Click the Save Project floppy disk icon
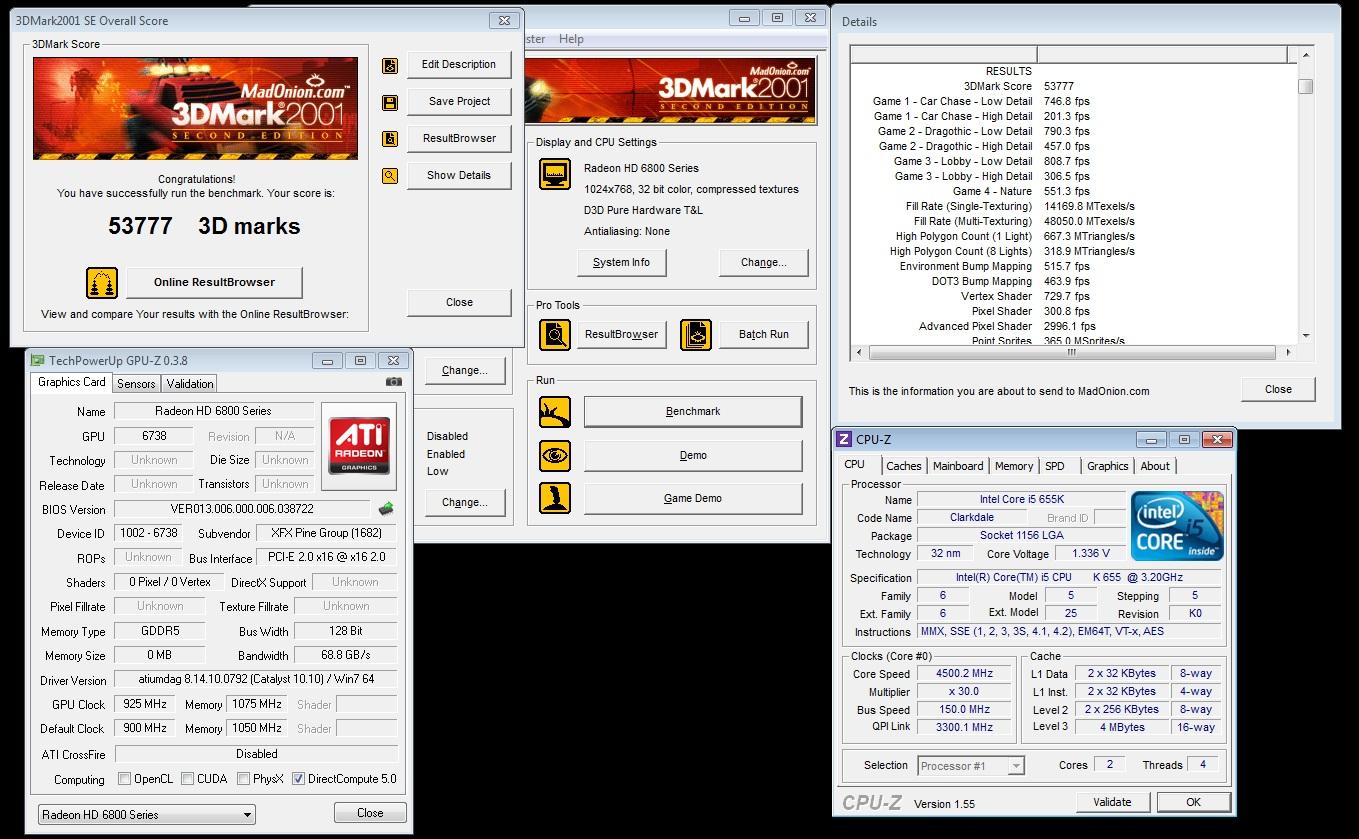The width and height of the screenshot is (1359, 839). (x=390, y=103)
